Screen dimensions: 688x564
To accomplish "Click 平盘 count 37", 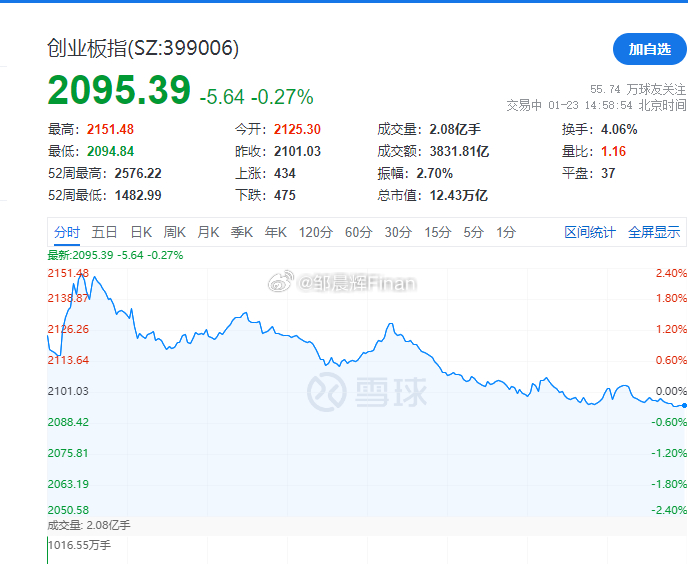I will (608, 173).
